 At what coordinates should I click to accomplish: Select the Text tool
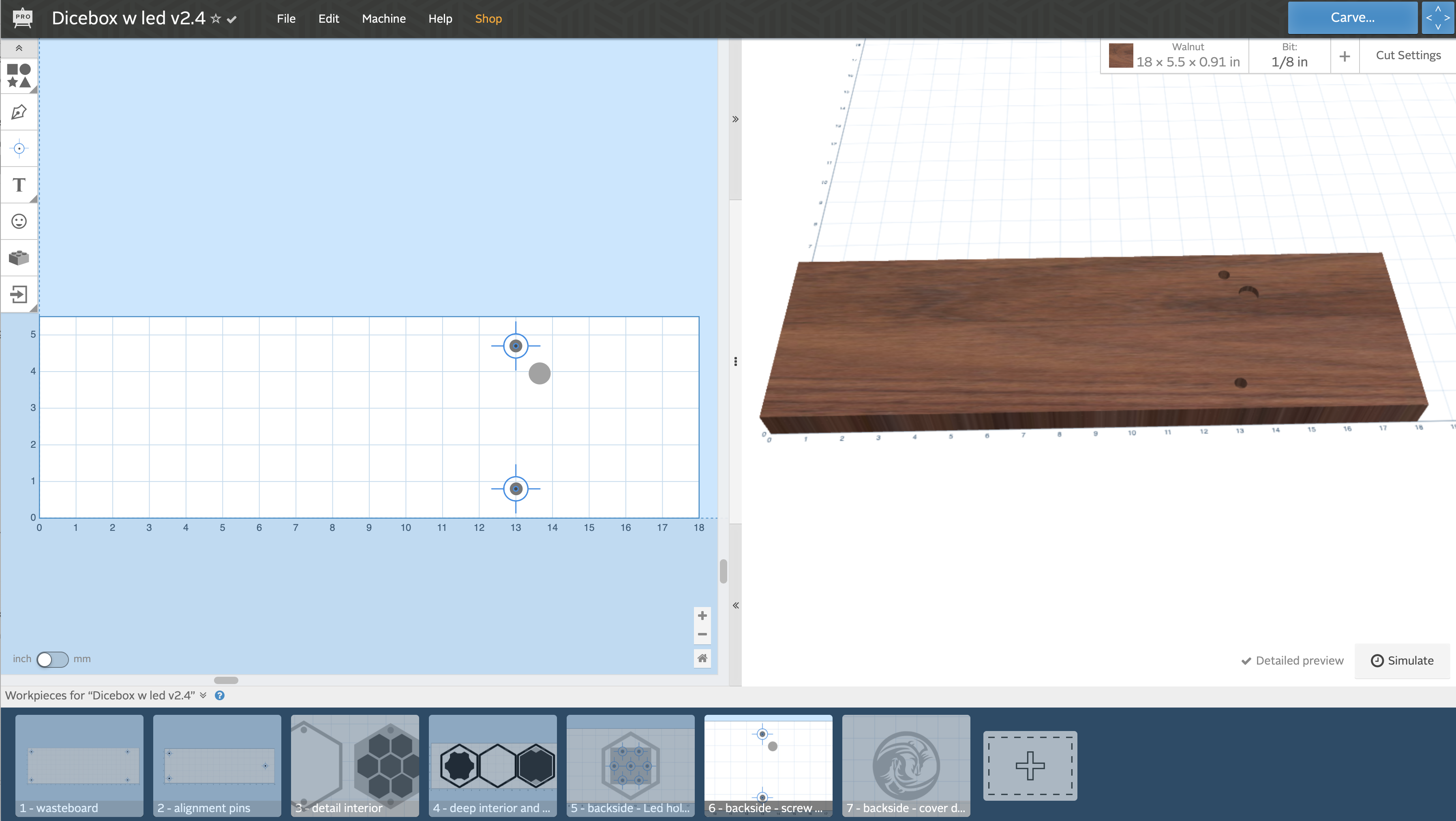[19, 185]
